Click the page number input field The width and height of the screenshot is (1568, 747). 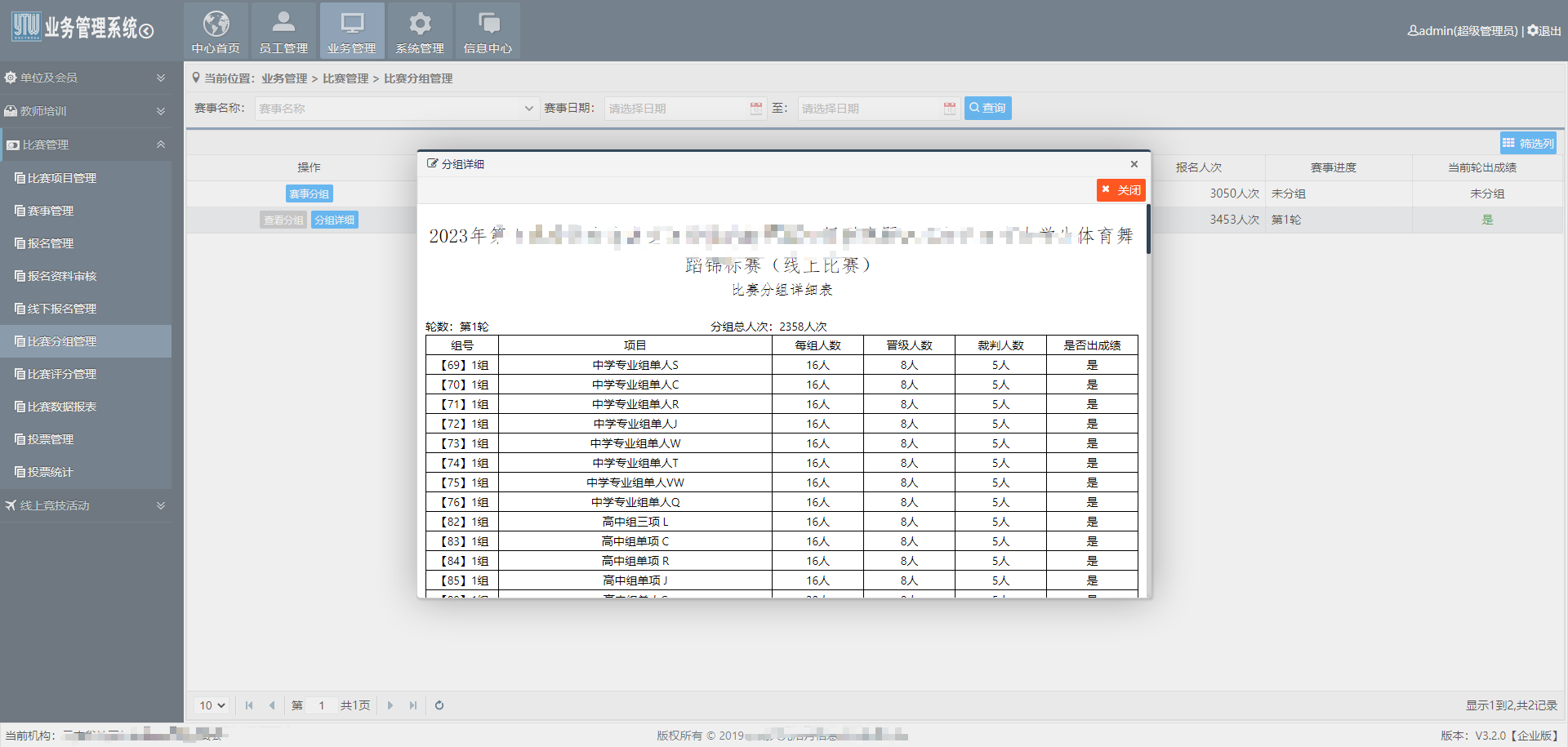[322, 705]
